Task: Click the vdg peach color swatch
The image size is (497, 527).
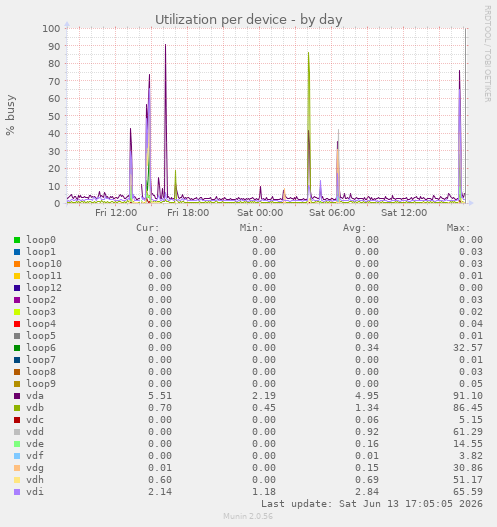Action: coord(17,468)
